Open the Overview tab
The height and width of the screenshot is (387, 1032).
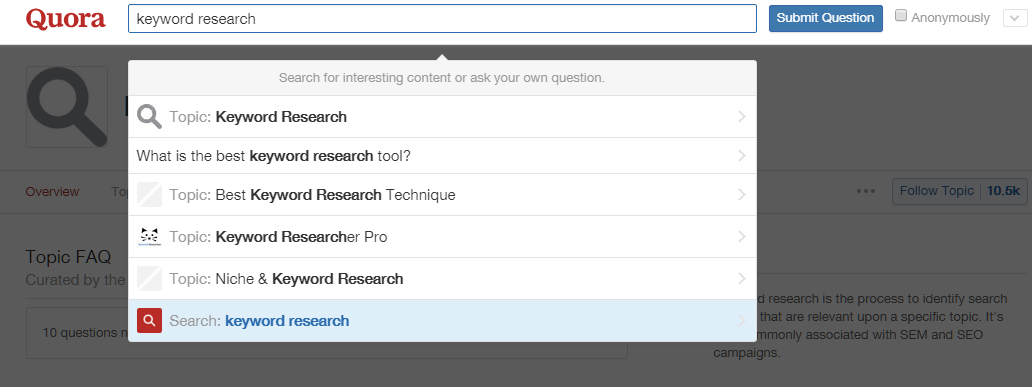click(x=52, y=192)
